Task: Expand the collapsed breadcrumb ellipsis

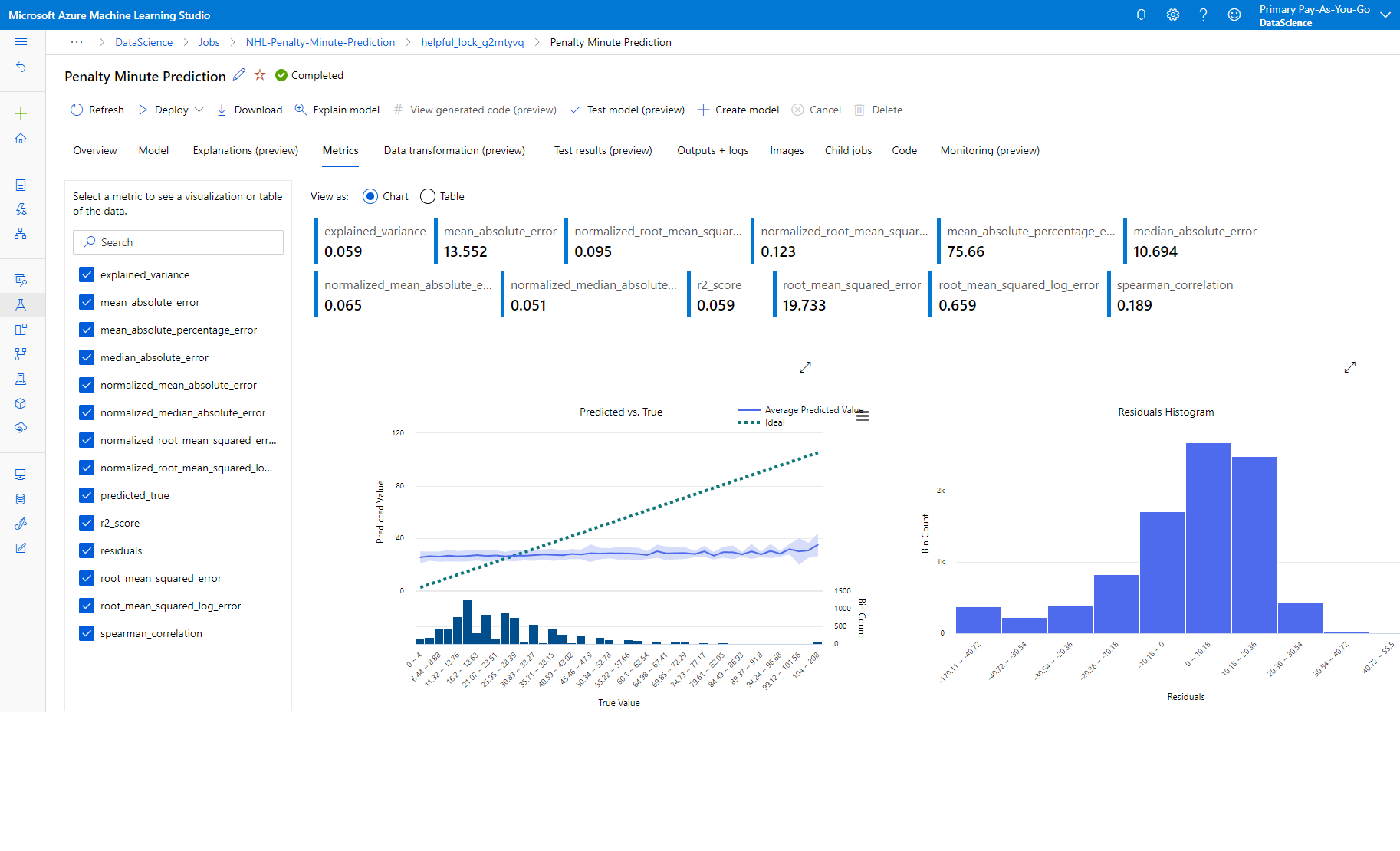Action: [x=76, y=42]
